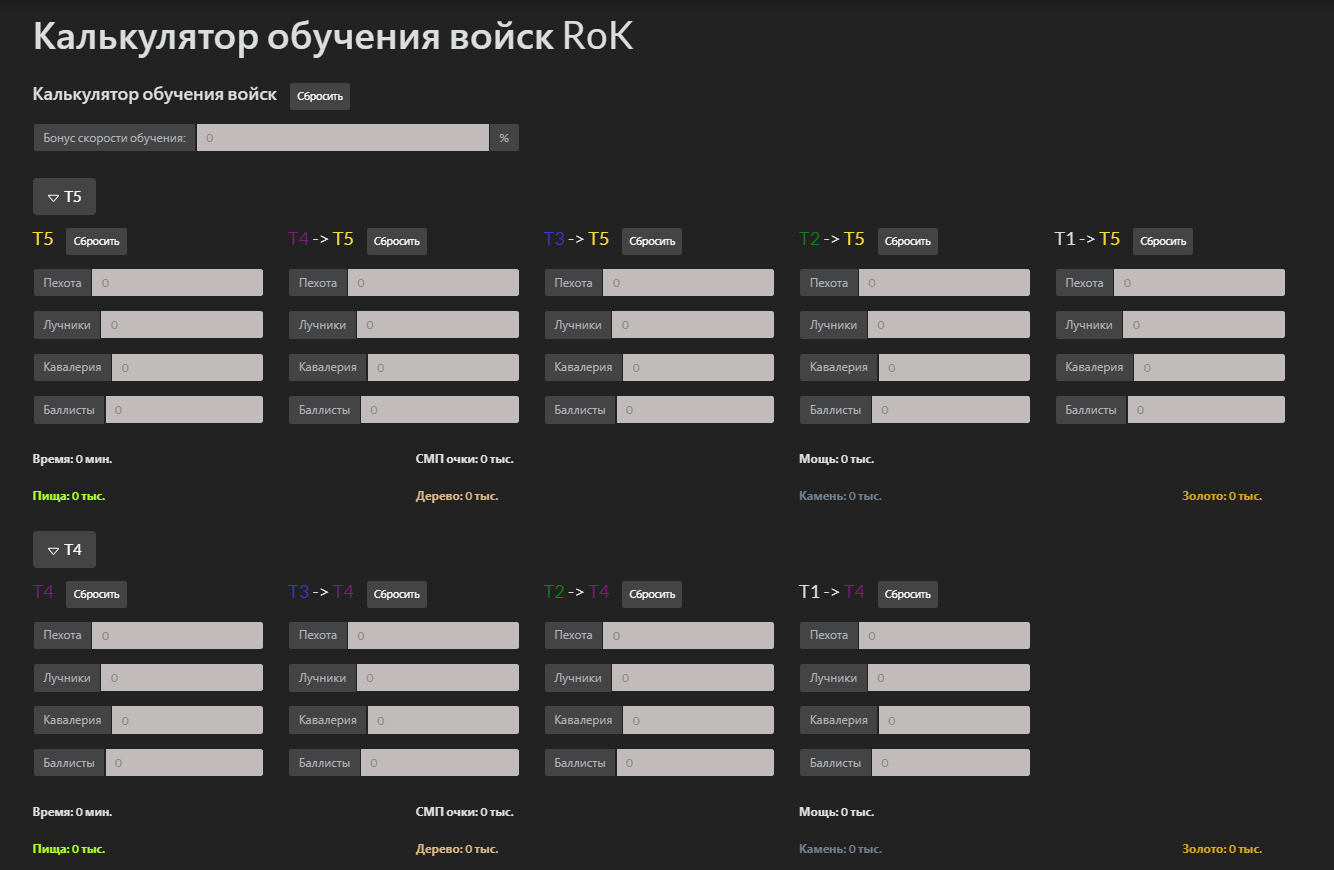Click Дерево: 0 тыс. in T5 section
Viewport: 1334px width, 870px height.
pyautogui.click(x=457, y=496)
